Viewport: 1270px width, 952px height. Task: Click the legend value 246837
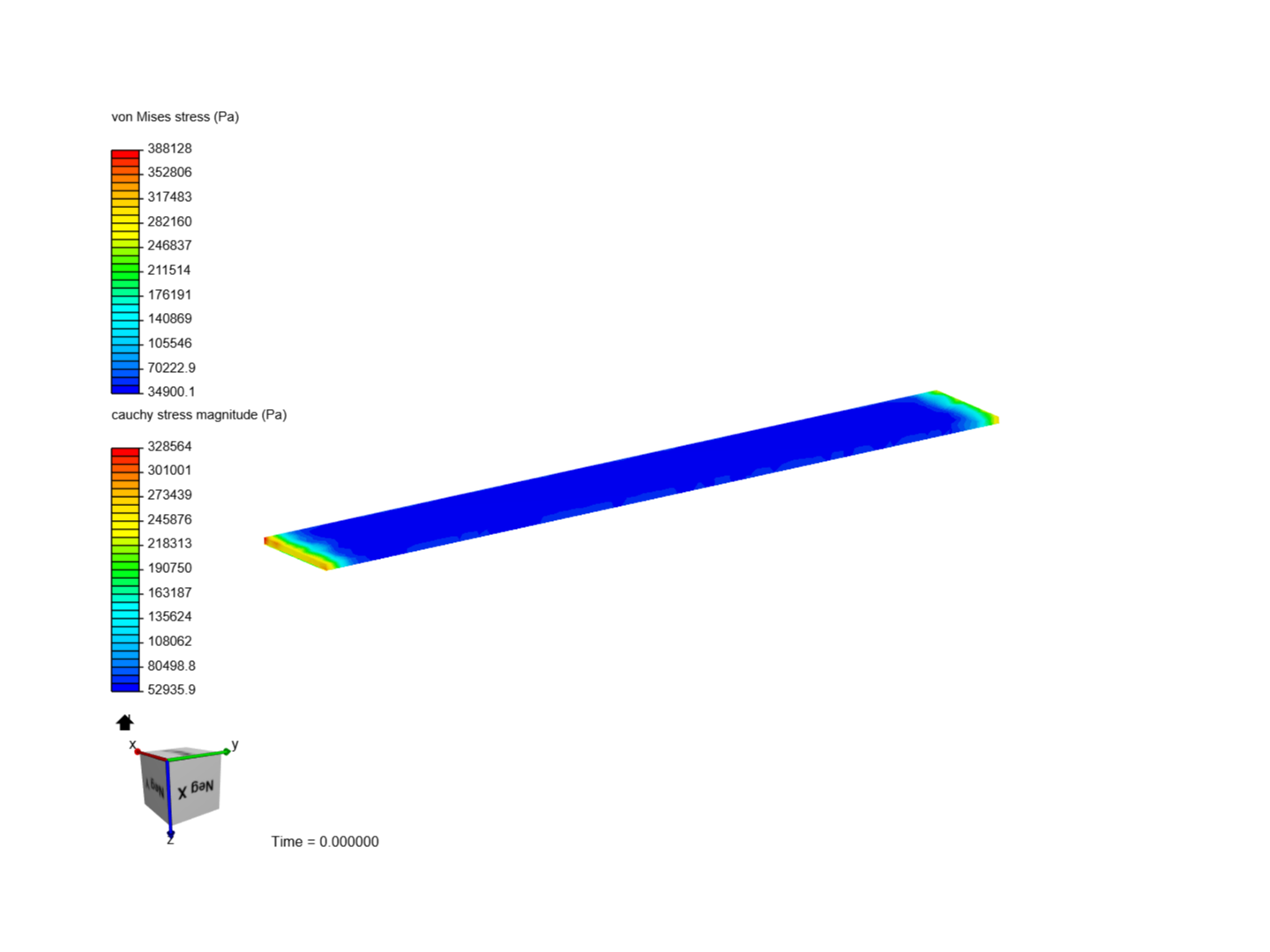(169, 245)
